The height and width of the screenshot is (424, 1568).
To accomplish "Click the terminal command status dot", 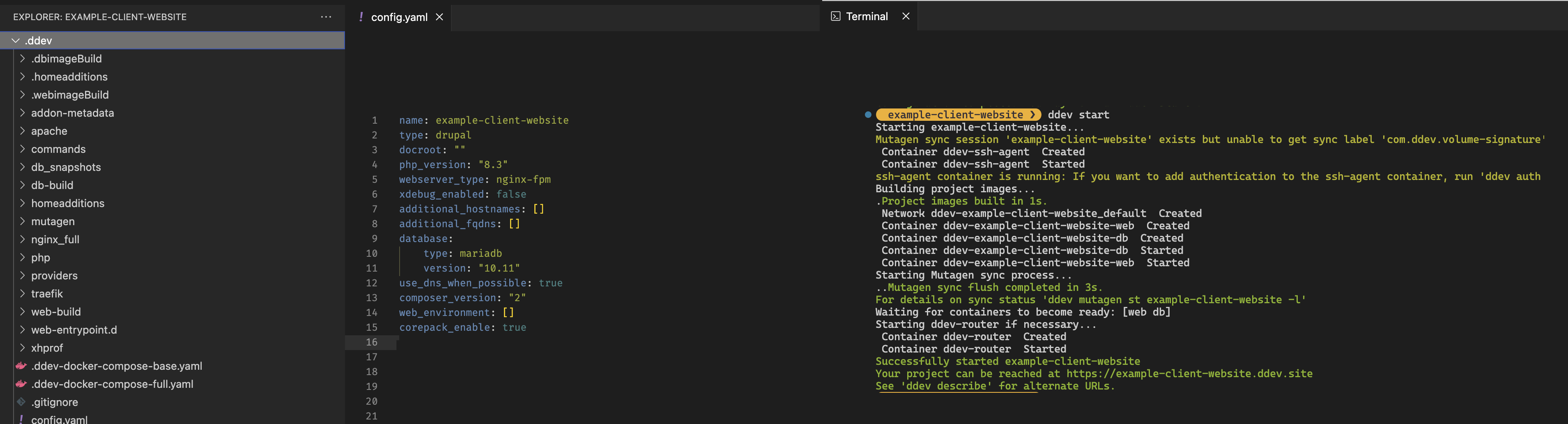I will (x=868, y=115).
